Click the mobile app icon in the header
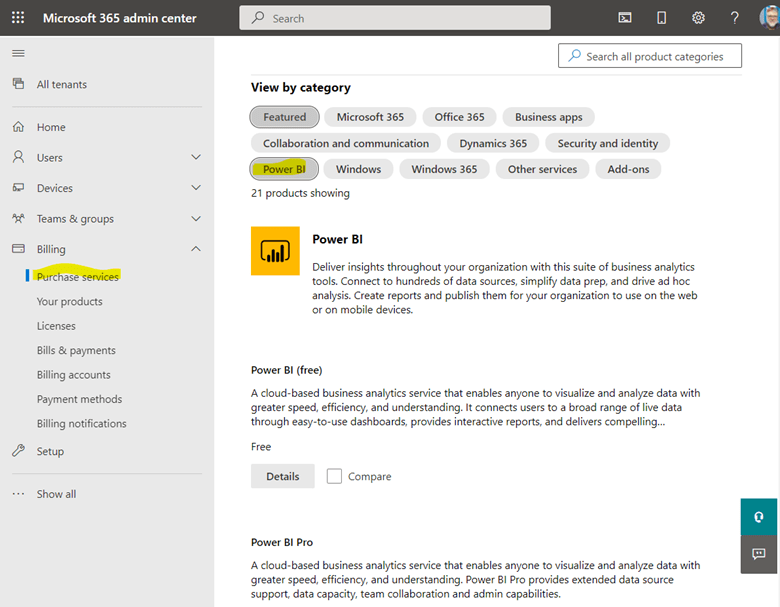 [661, 18]
